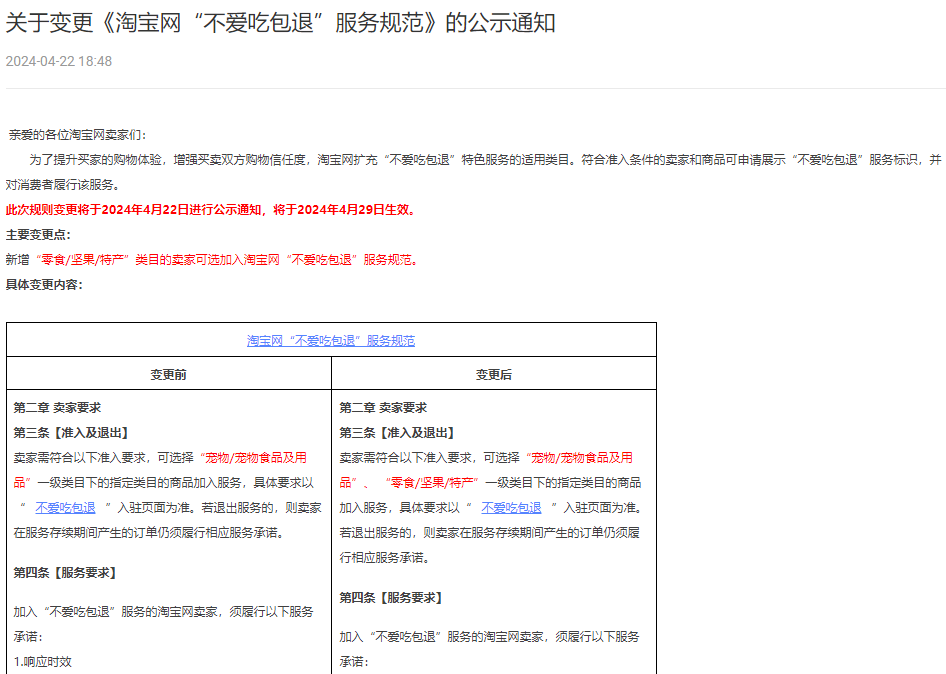Click the red bold notice about 4月29日生效
946x674 pixels.
click(211, 210)
